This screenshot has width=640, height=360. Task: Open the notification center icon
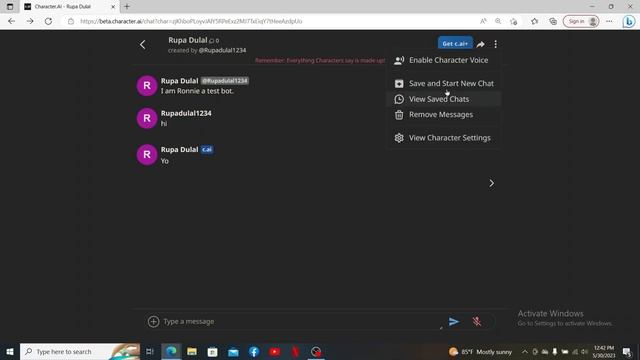tap(627, 351)
